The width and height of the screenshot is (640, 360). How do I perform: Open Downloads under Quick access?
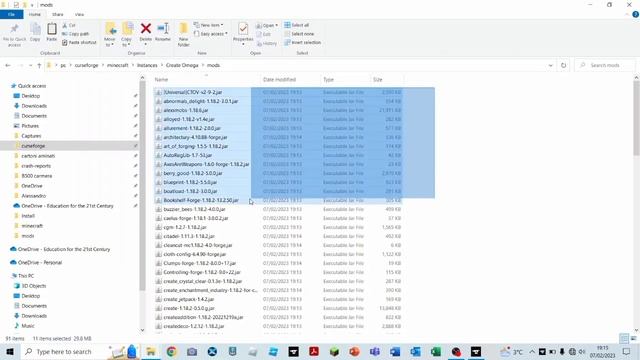coord(34,106)
